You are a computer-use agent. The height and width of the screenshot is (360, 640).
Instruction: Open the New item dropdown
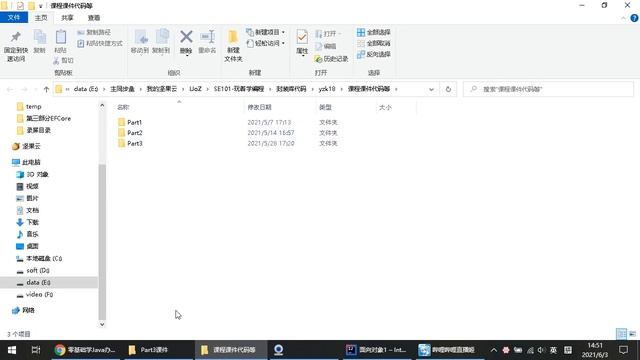[266, 32]
